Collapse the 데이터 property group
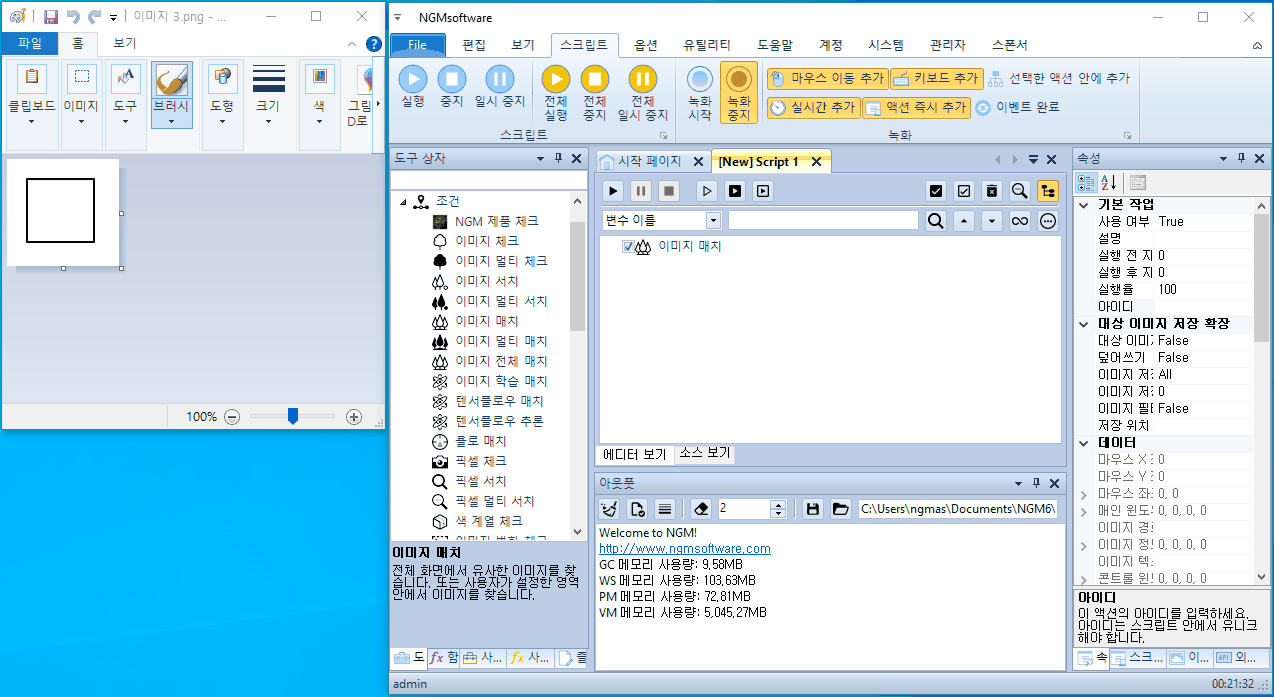The image size is (1274, 697). (x=1084, y=442)
